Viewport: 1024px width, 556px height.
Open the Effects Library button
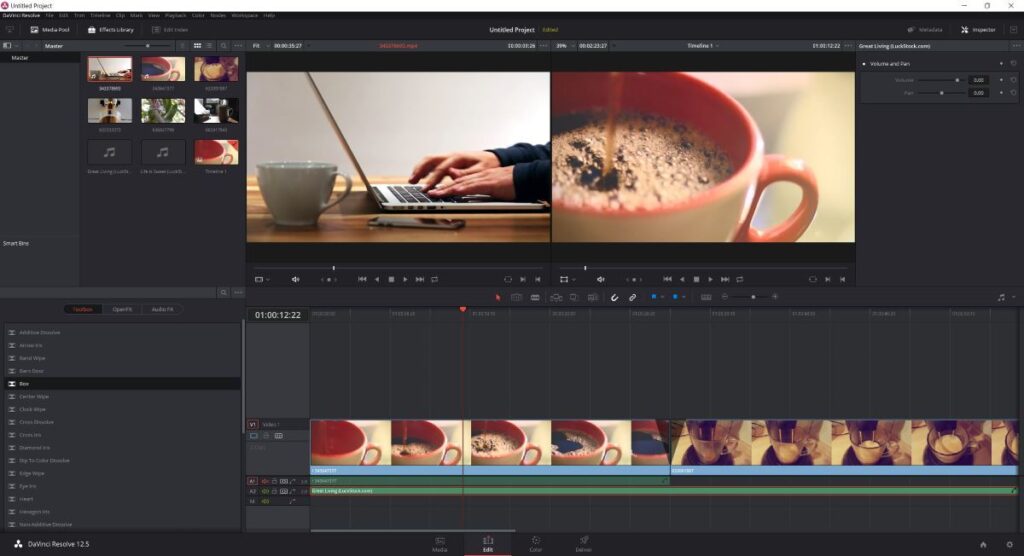click(111, 30)
